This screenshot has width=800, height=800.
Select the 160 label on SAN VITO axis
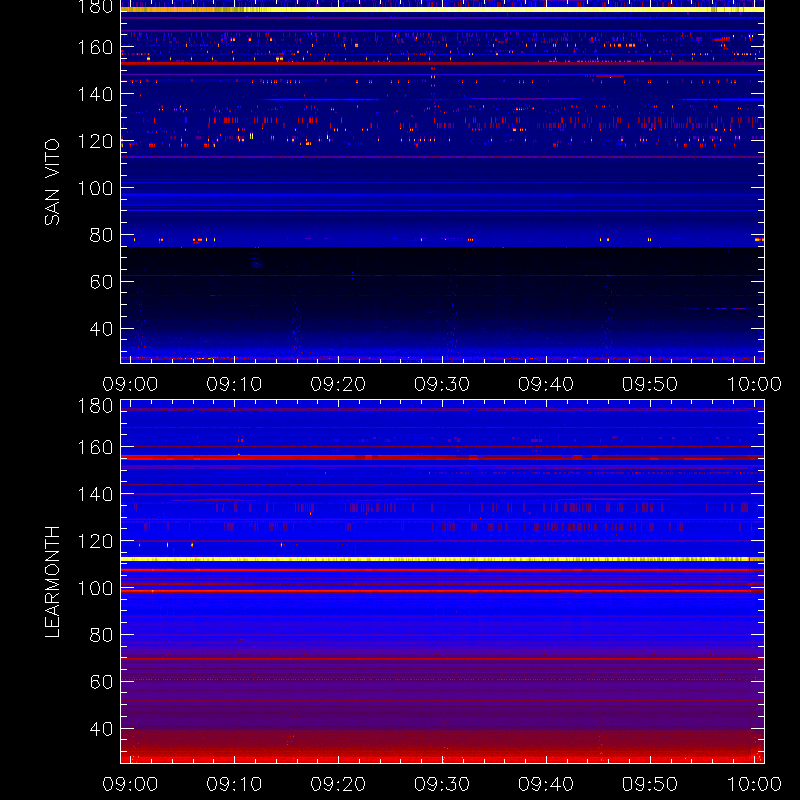[95, 47]
